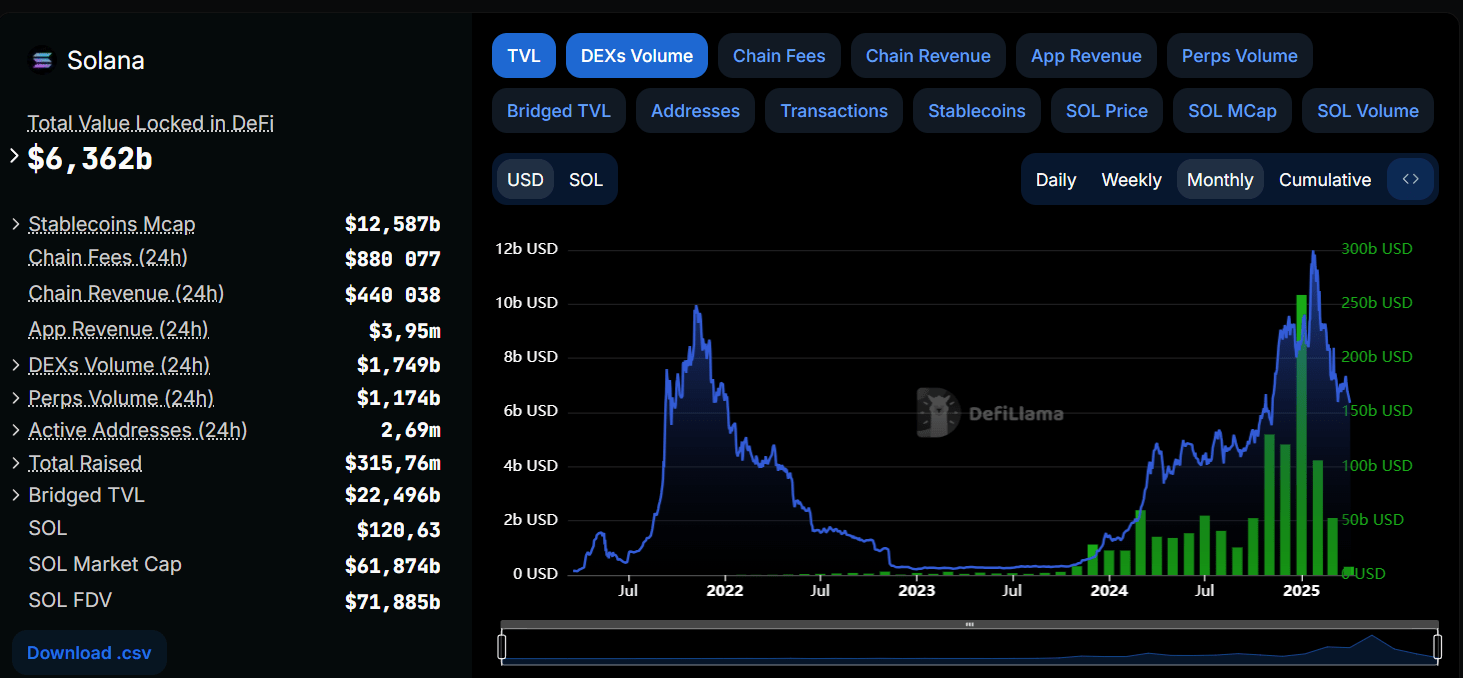Show Stablecoins on the chart
This screenshot has width=1463, height=678.
tap(977, 111)
